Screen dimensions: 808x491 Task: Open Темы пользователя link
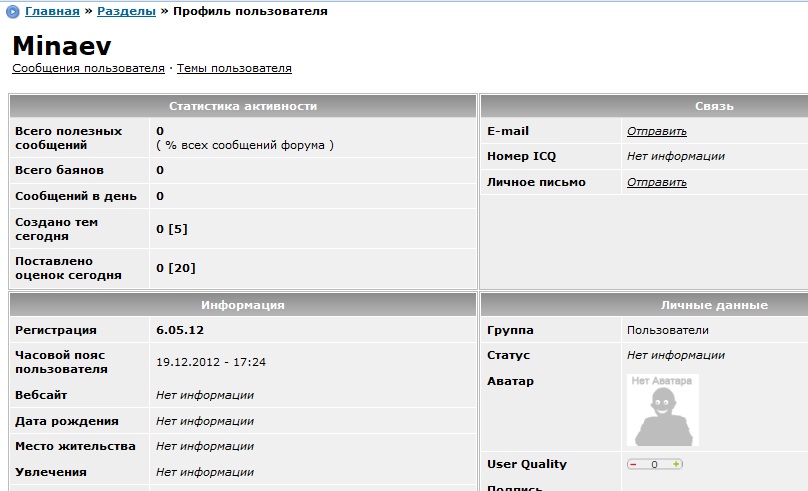(234, 69)
